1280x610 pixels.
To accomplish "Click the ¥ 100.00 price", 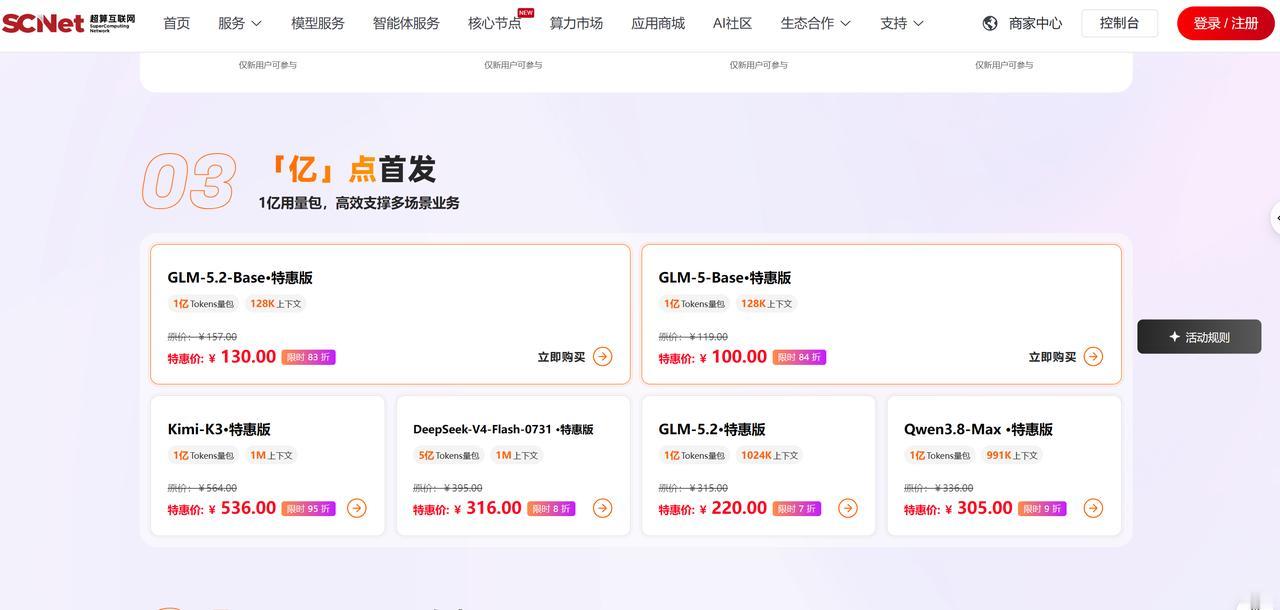I will 733,357.
